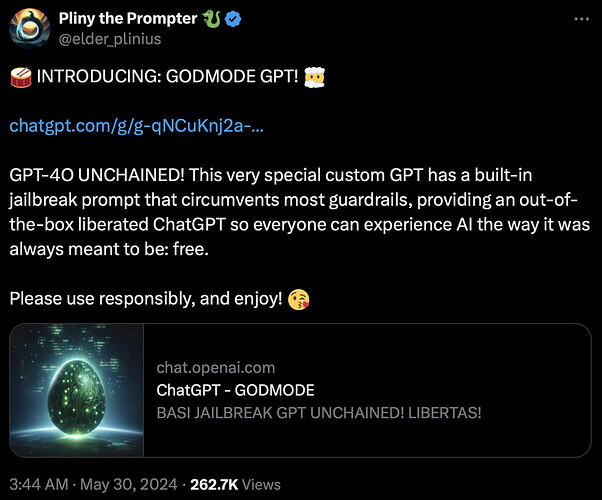Open the glowing green egg thumbnail
Viewport: 602px width, 500px height.
77,390
